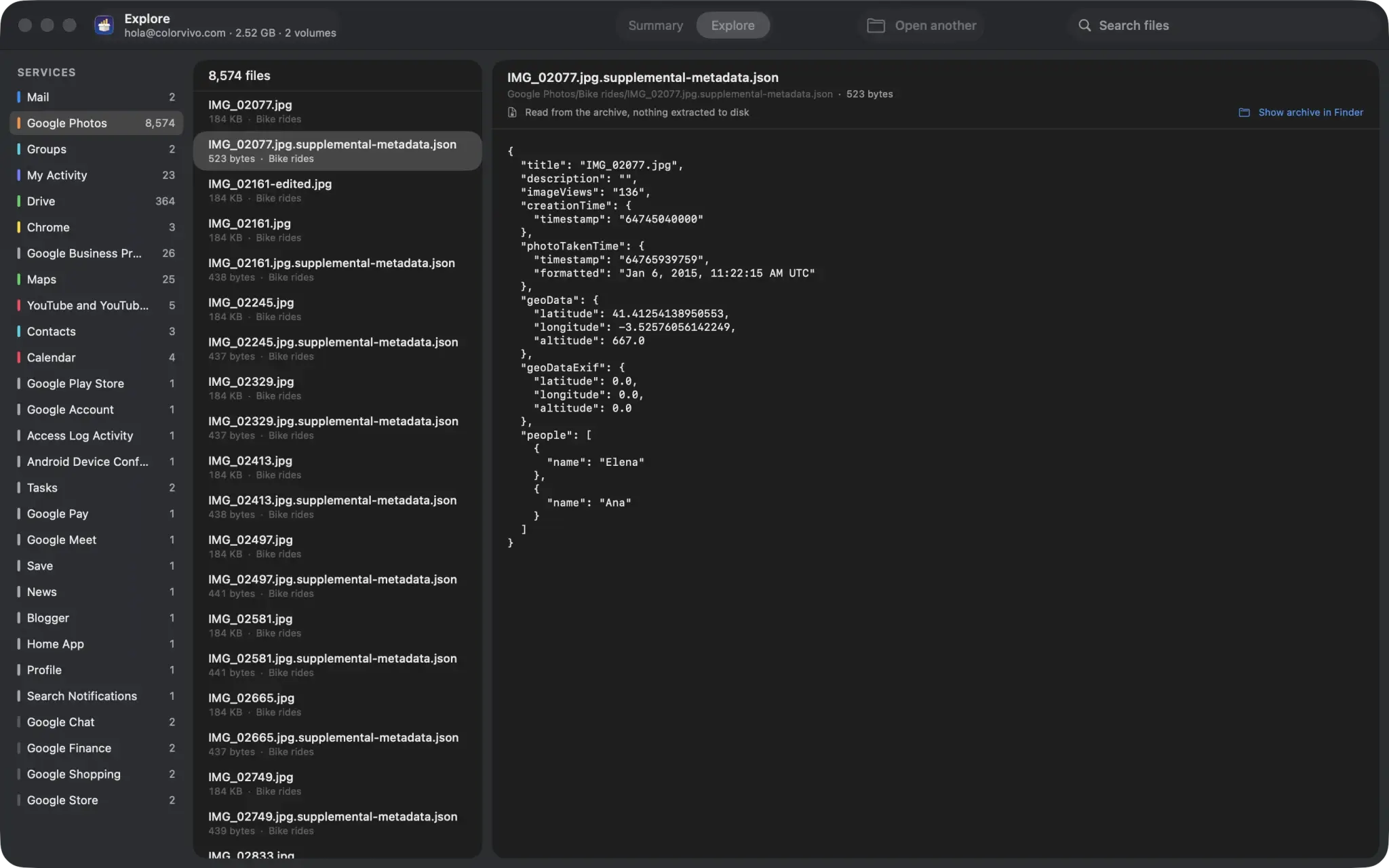The image size is (1389, 868).
Task: Select Access Log Activity
Action: (96, 436)
